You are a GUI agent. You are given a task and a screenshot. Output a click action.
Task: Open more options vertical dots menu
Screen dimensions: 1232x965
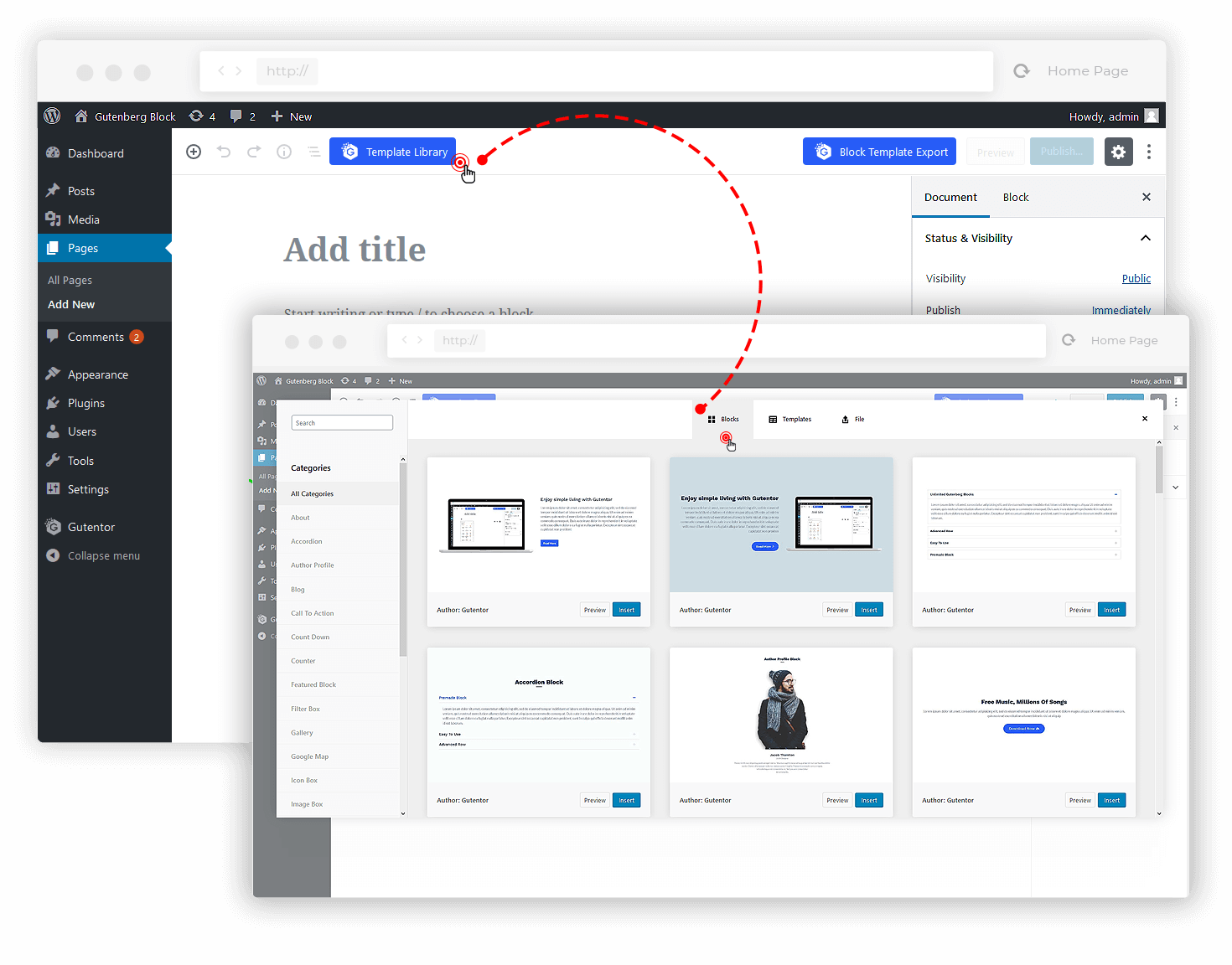(x=1149, y=152)
